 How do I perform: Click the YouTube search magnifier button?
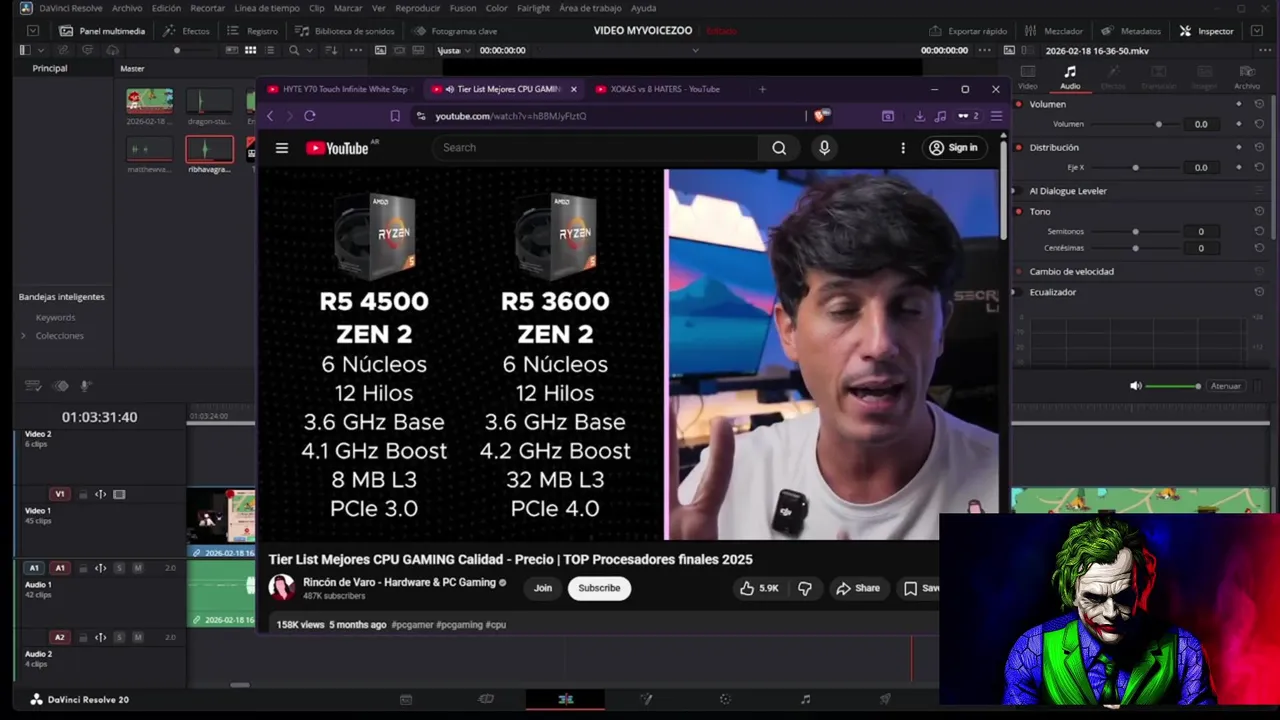point(779,148)
